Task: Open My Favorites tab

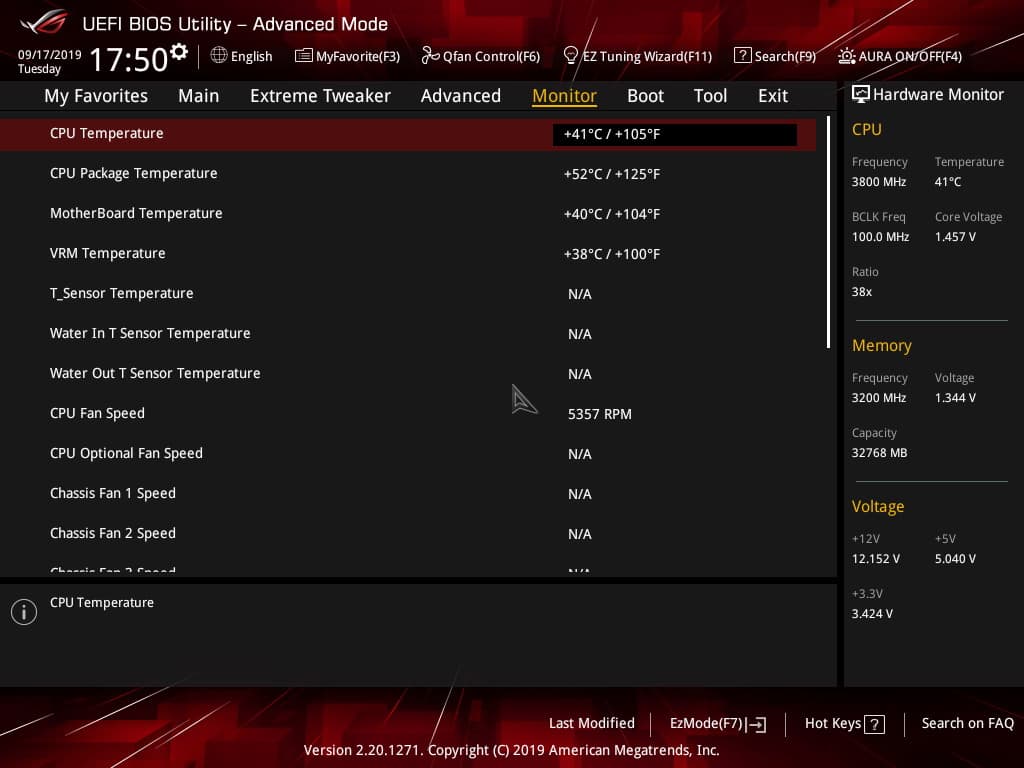Action: coord(96,96)
